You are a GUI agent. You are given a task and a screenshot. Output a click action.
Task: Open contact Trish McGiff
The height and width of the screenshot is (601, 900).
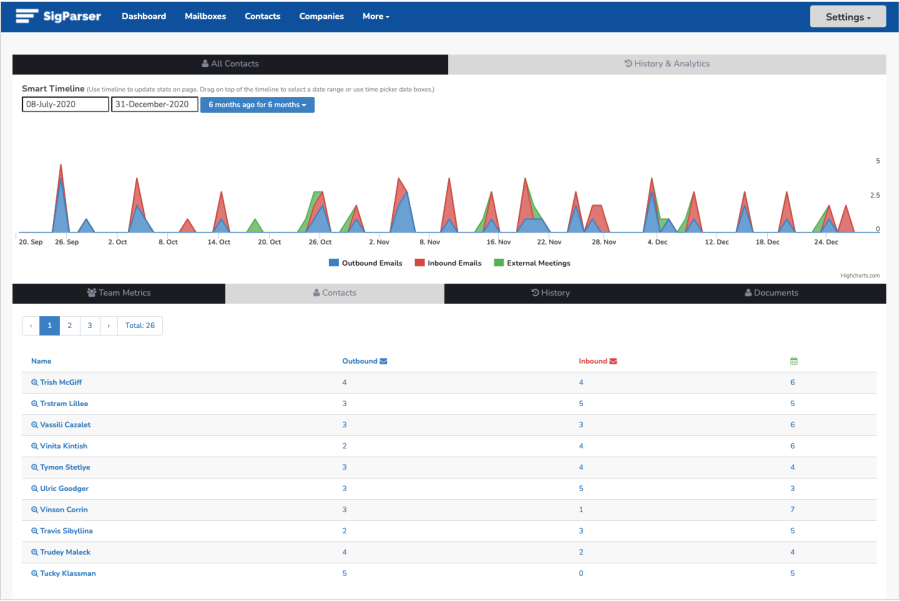click(61, 382)
